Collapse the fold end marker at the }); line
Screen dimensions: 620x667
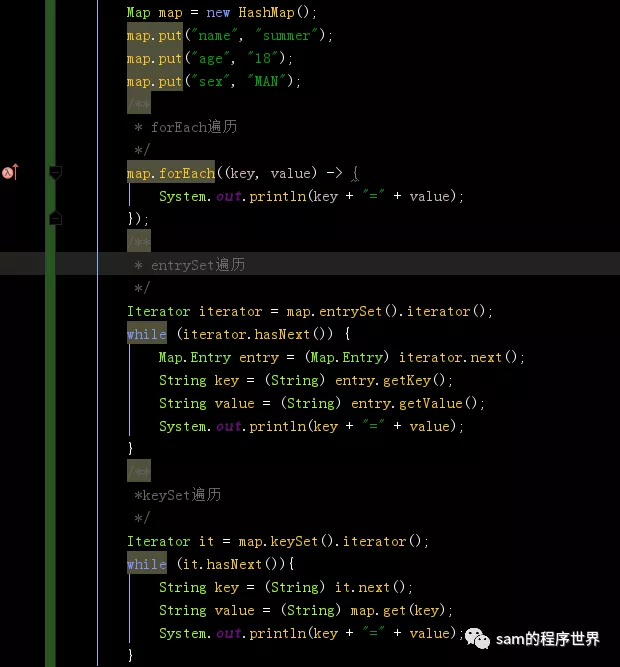(x=55, y=218)
